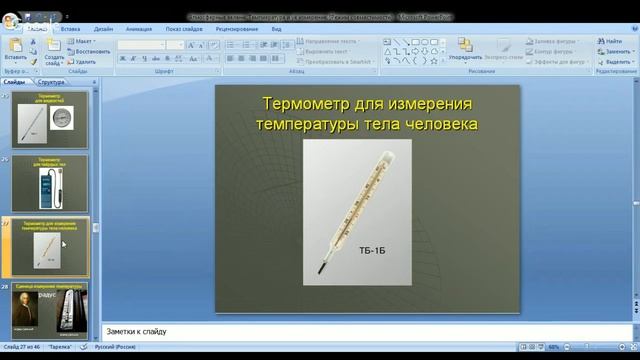This screenshot has height=360, width=640.
Task: Open columns options button
Action: point(277,59)
